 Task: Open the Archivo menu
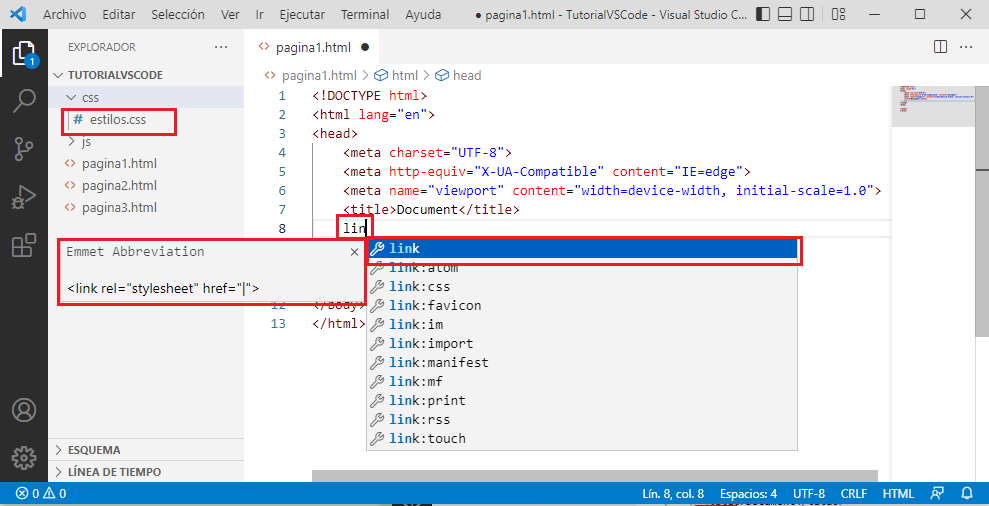tap(64, 14)
